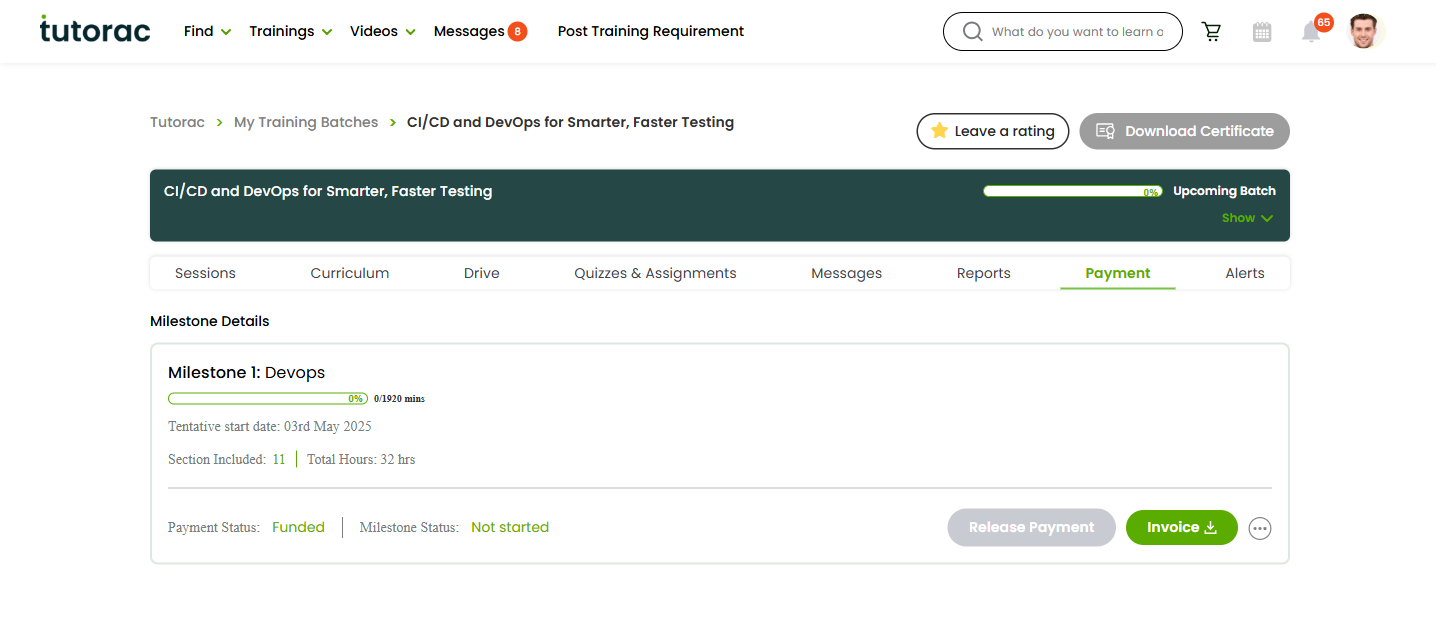The width and height of the screenshot is (1436, 644).
Task: Open the calendar icon in header
Action: 1262,32
